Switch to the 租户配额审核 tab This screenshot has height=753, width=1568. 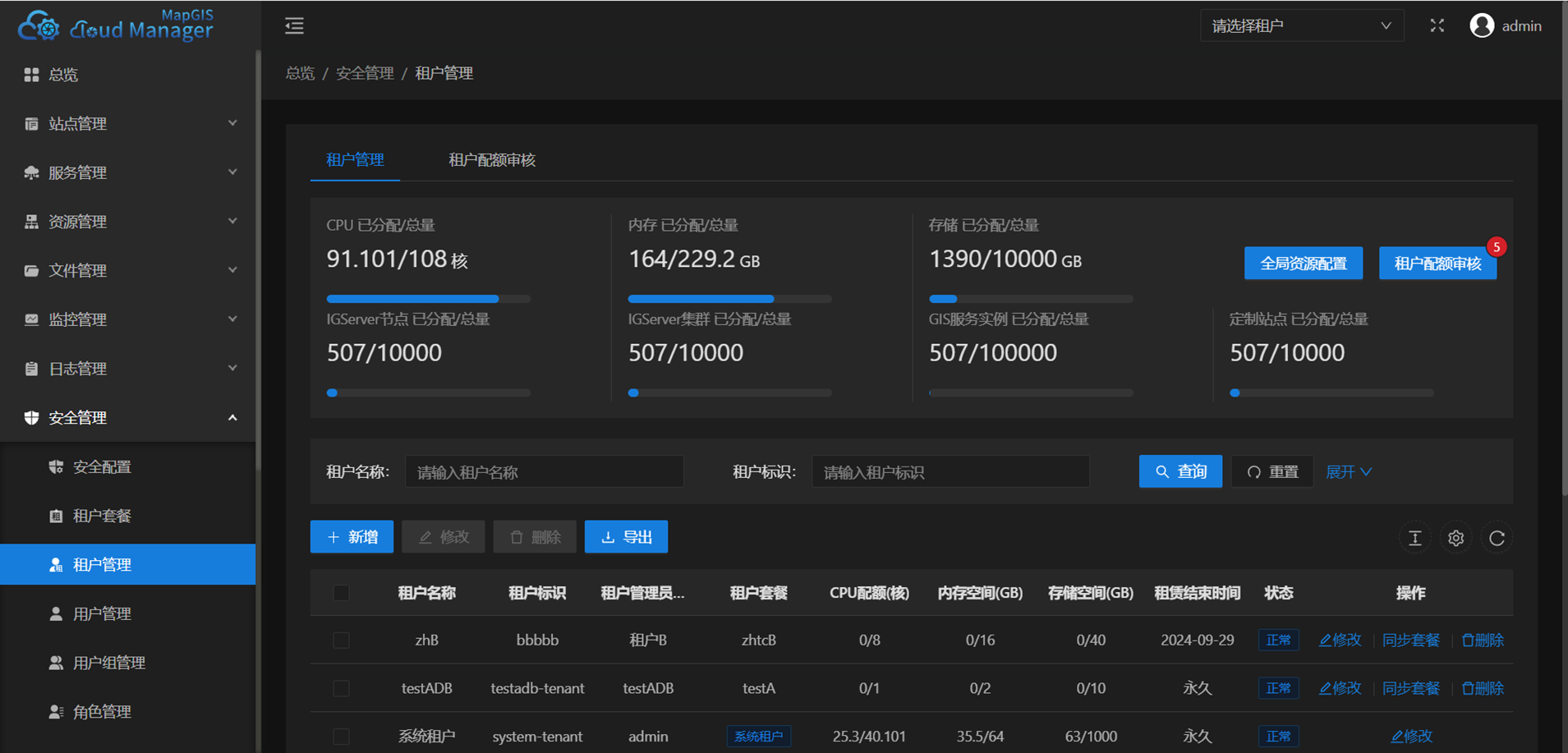491,160
